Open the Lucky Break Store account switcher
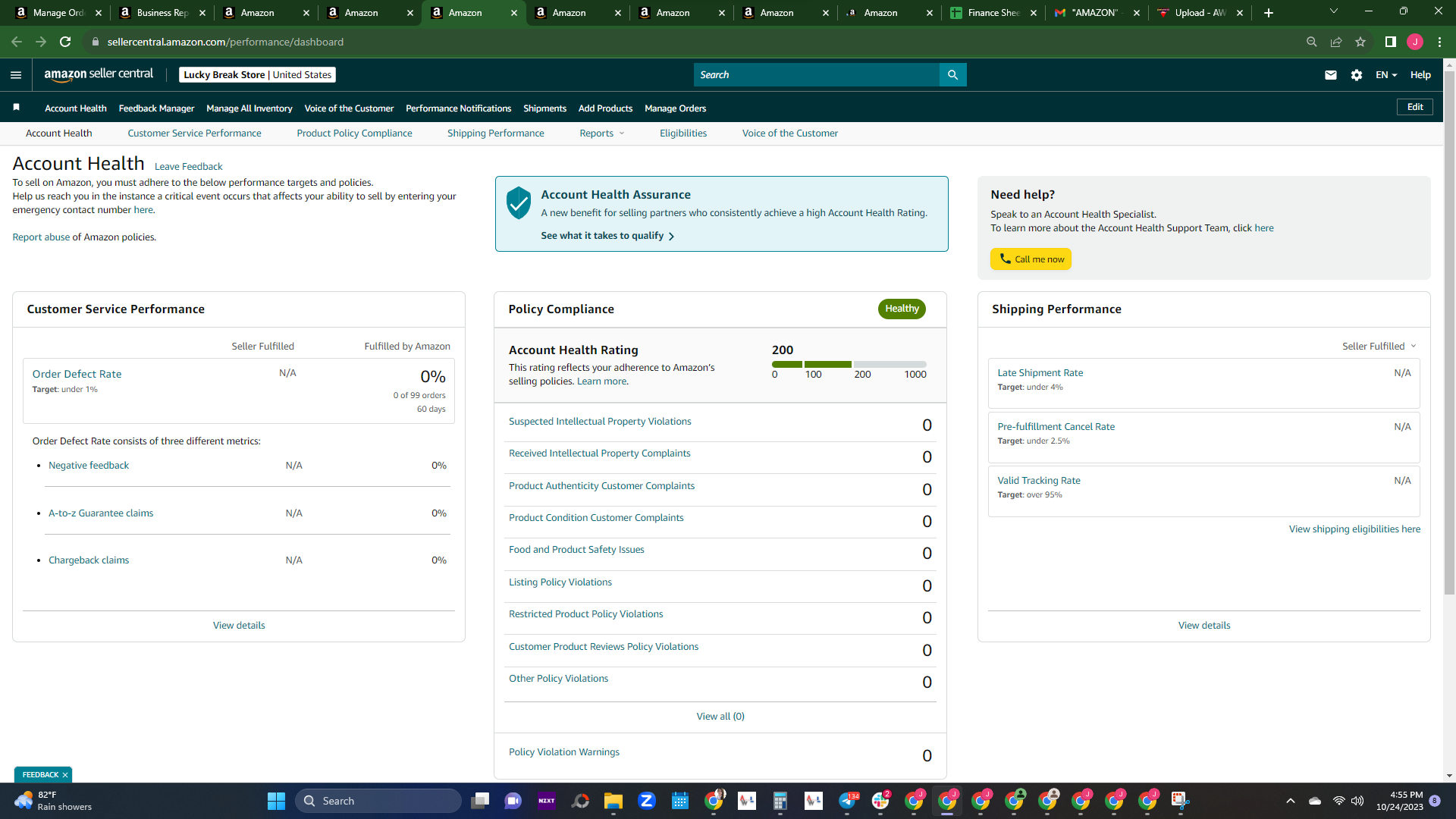 click(x=257, y=75)
